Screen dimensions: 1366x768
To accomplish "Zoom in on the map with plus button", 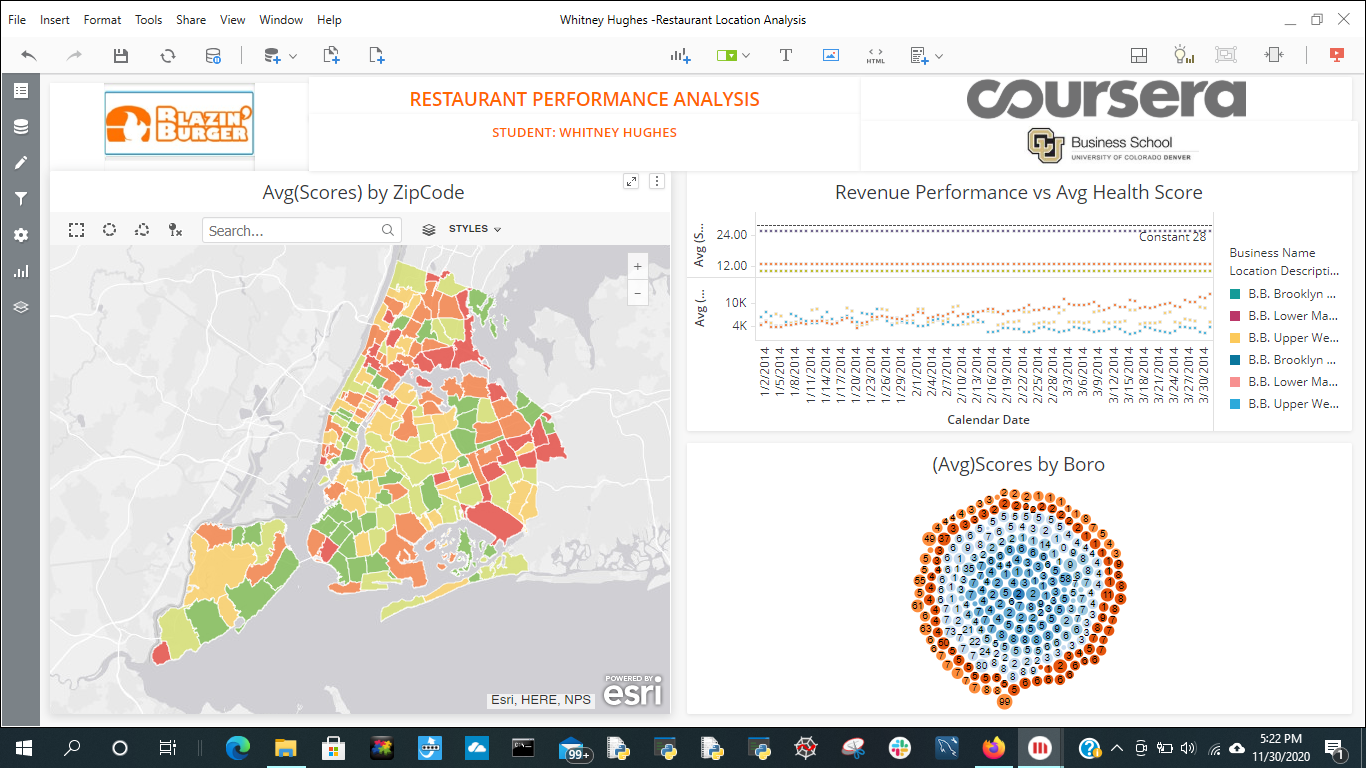I will (x=637, y=267).
